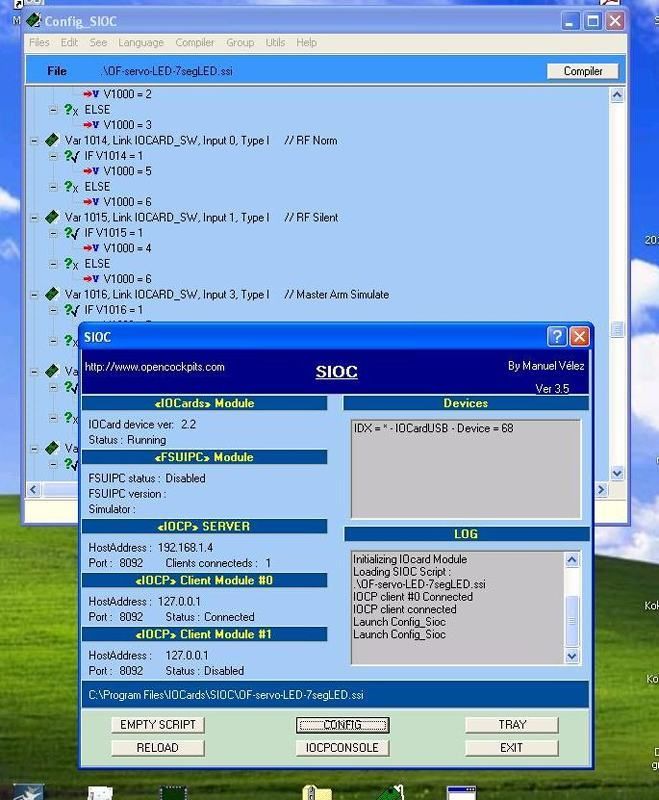Open the Files menu
The width and height of the screenshot is (659, 800).
pos(39,43)
